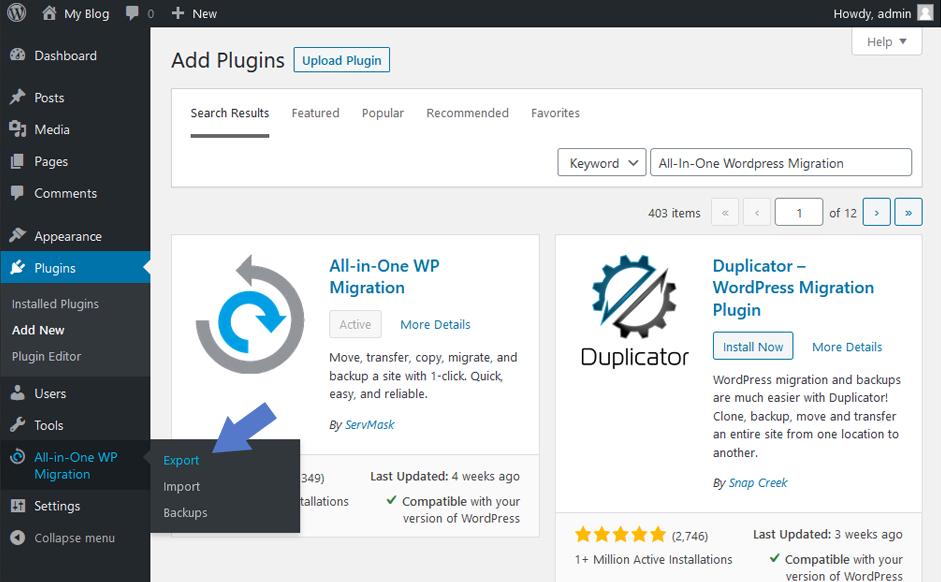This screenshot has height=582, width=941.
Task: Open the Duplicator WordPress Migration Plugin title
Action: click(793, 287)
